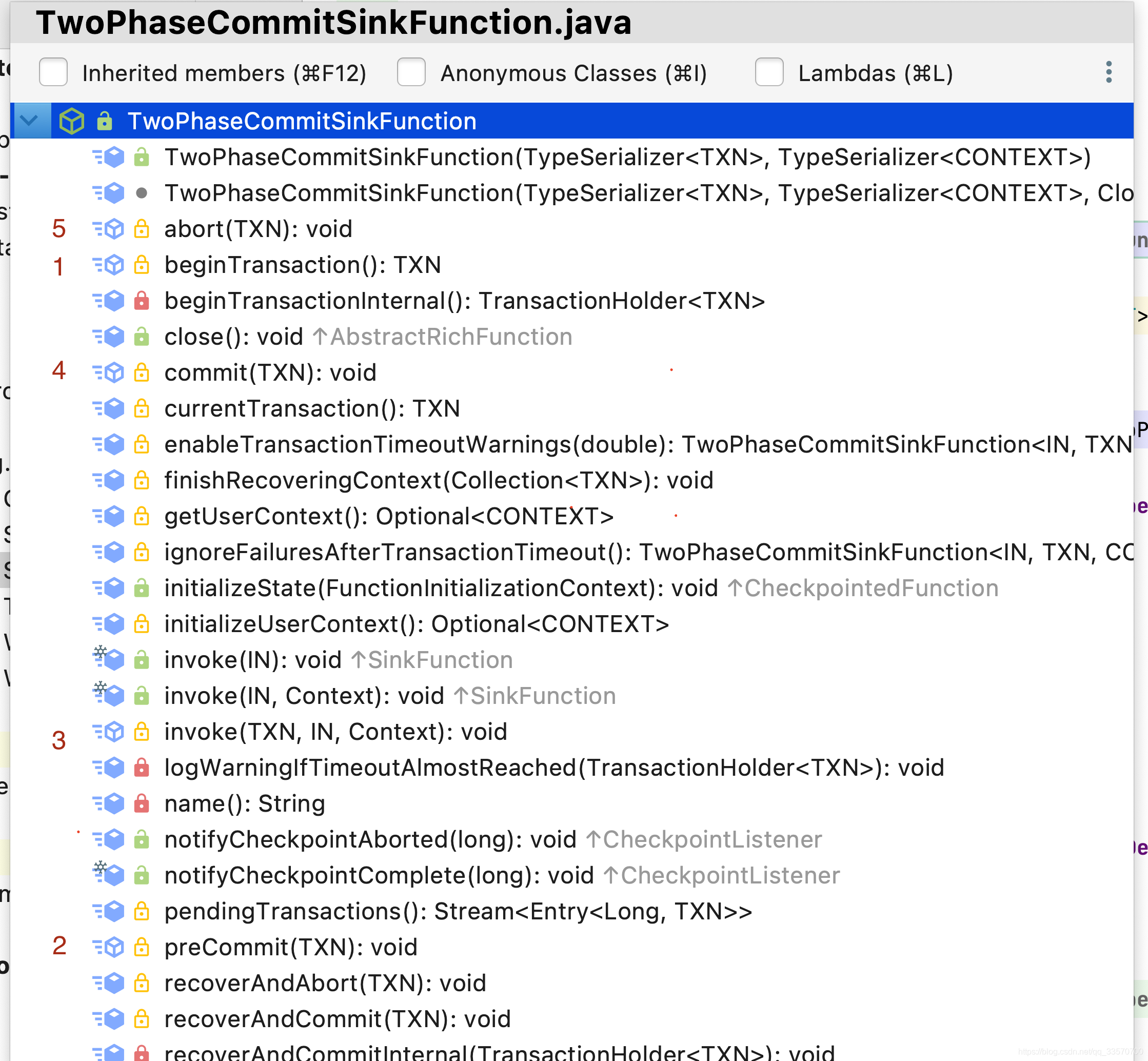
Task: Select the TwoPhaseCommitSinkFunction root class row
Action: [x=572, y=121]
